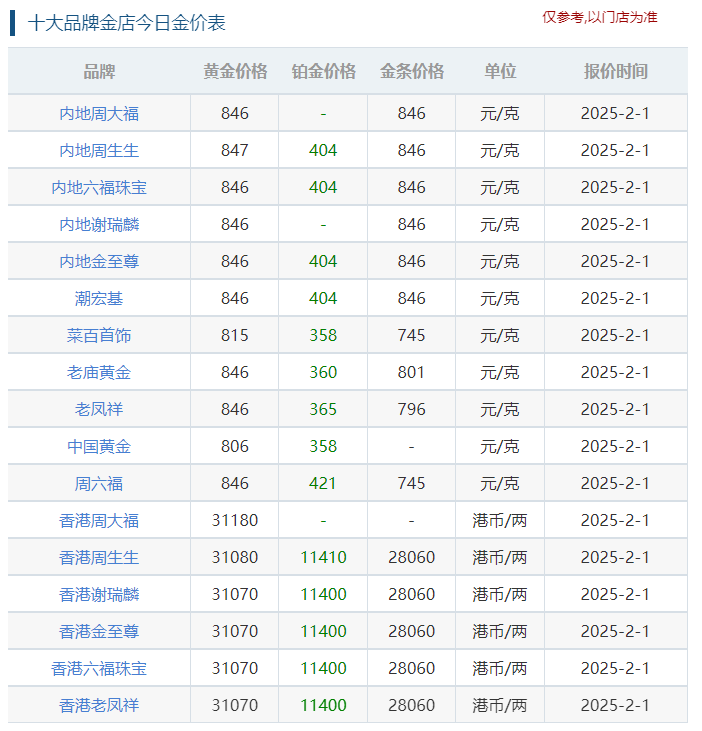Open the 内地六福珠宝 brand link

click(99, 187)
